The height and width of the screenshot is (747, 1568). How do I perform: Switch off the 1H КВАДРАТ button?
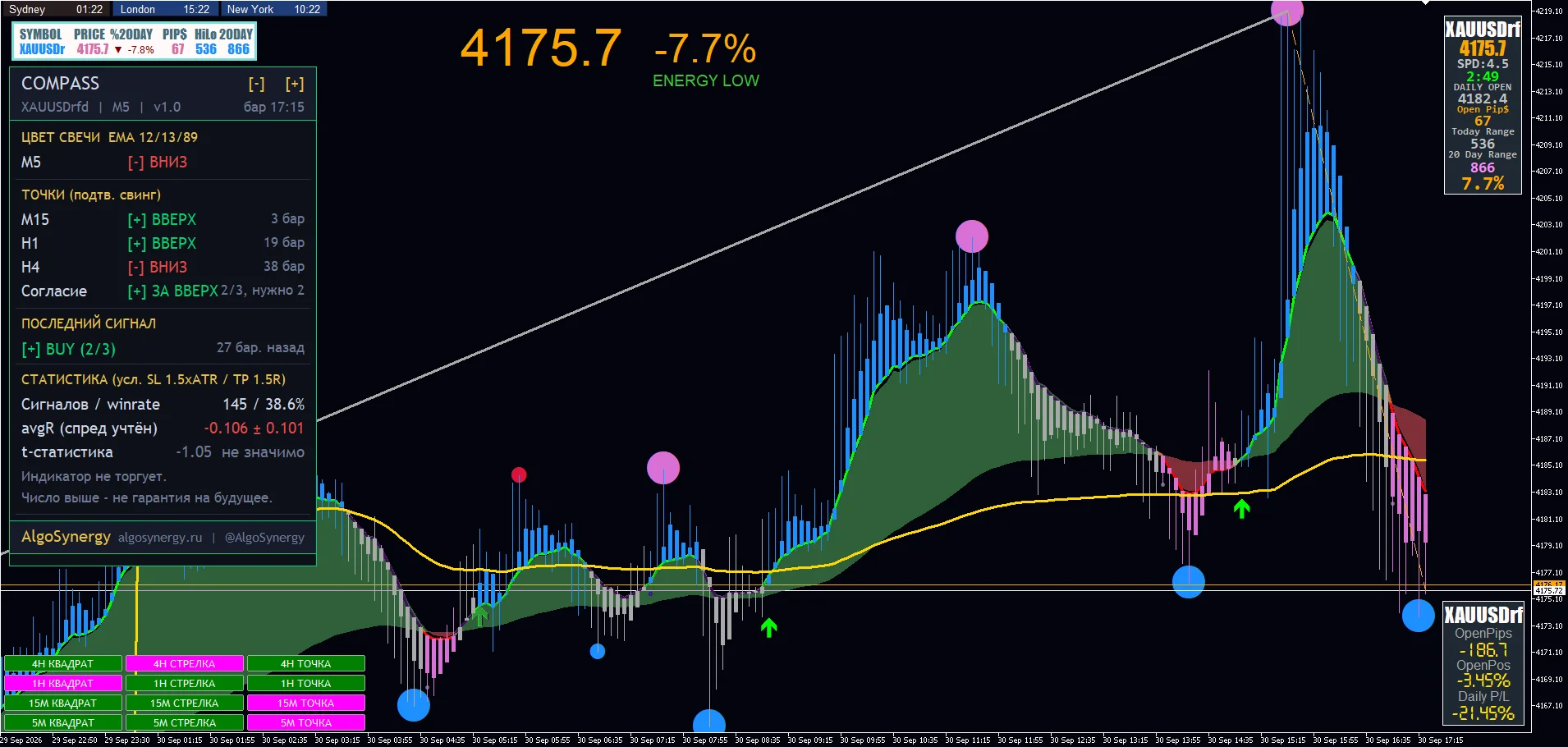pos(63,683)
